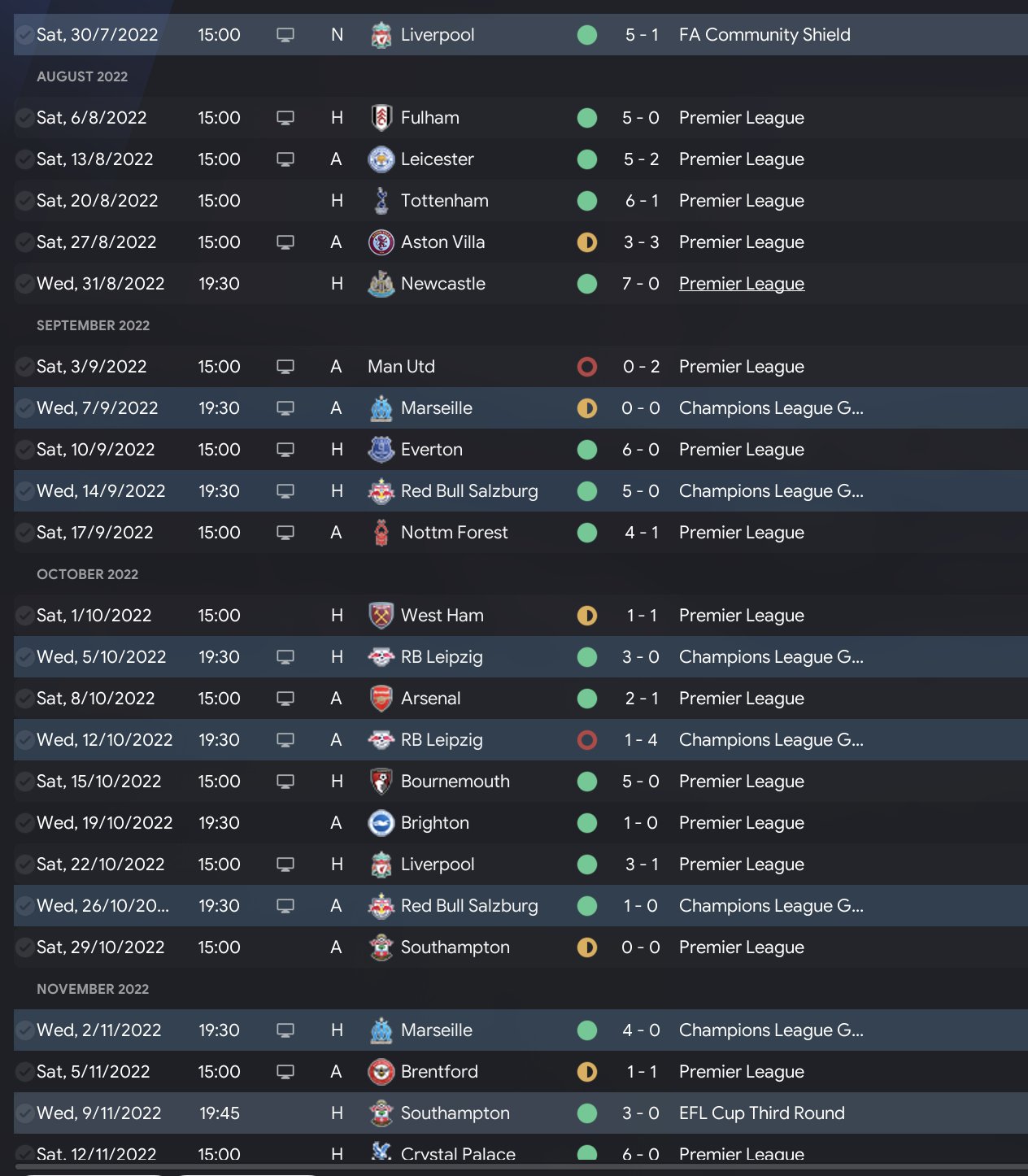The width and height of the screenshot is (1028, 1176).
Task: Open the 6 - 1 Tottenham result
Action: tap(641, 201)
